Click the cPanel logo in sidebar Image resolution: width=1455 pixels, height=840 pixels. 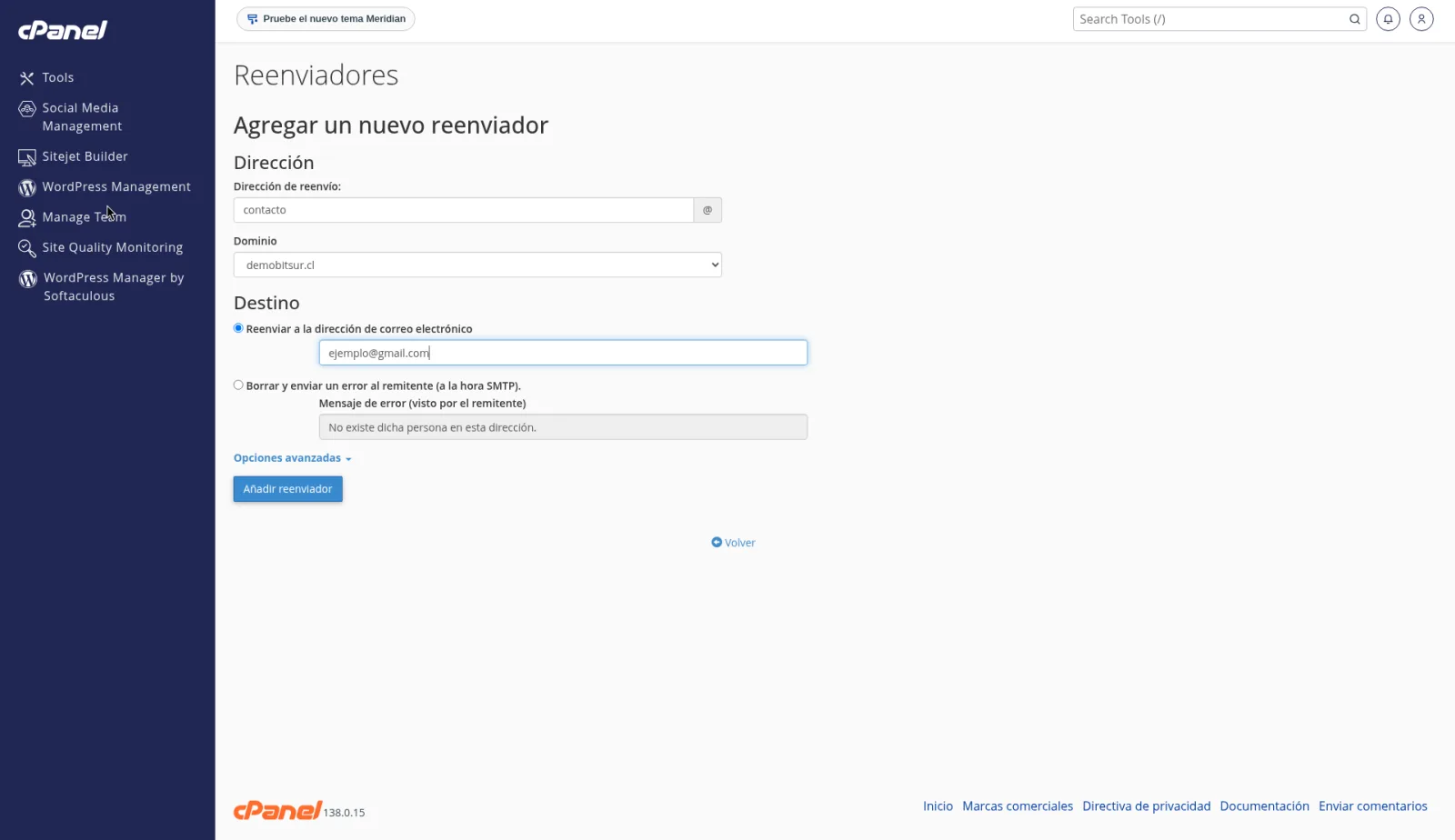pyautogui.click(x=63, y=30)
